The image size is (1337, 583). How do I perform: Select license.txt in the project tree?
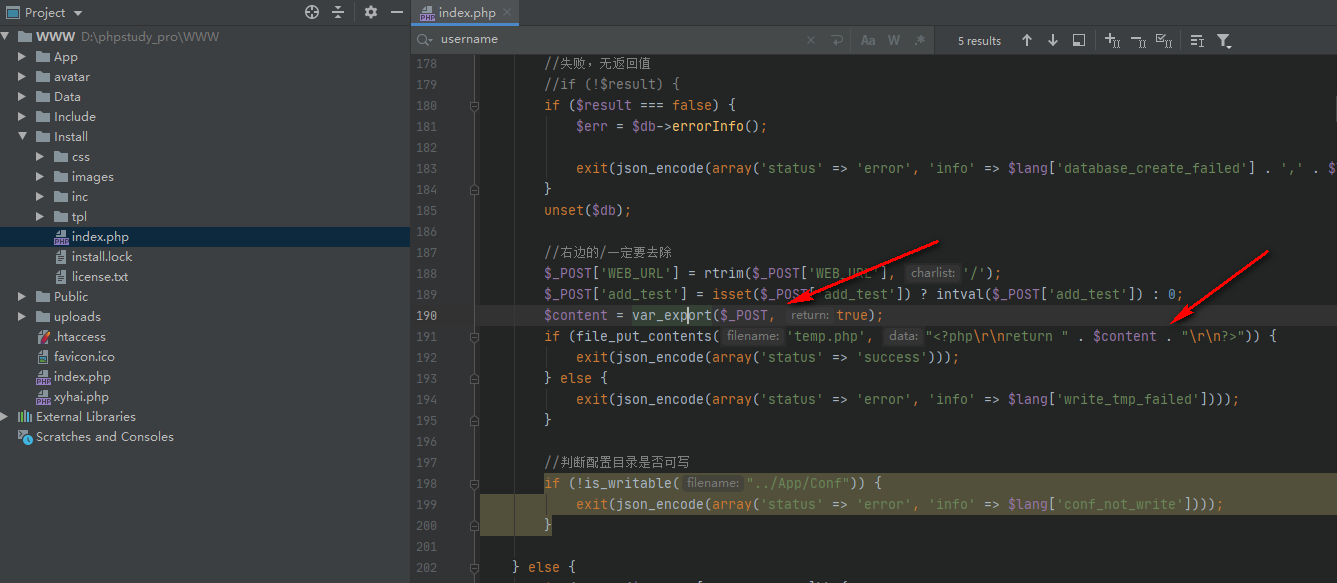click(100, 277)
